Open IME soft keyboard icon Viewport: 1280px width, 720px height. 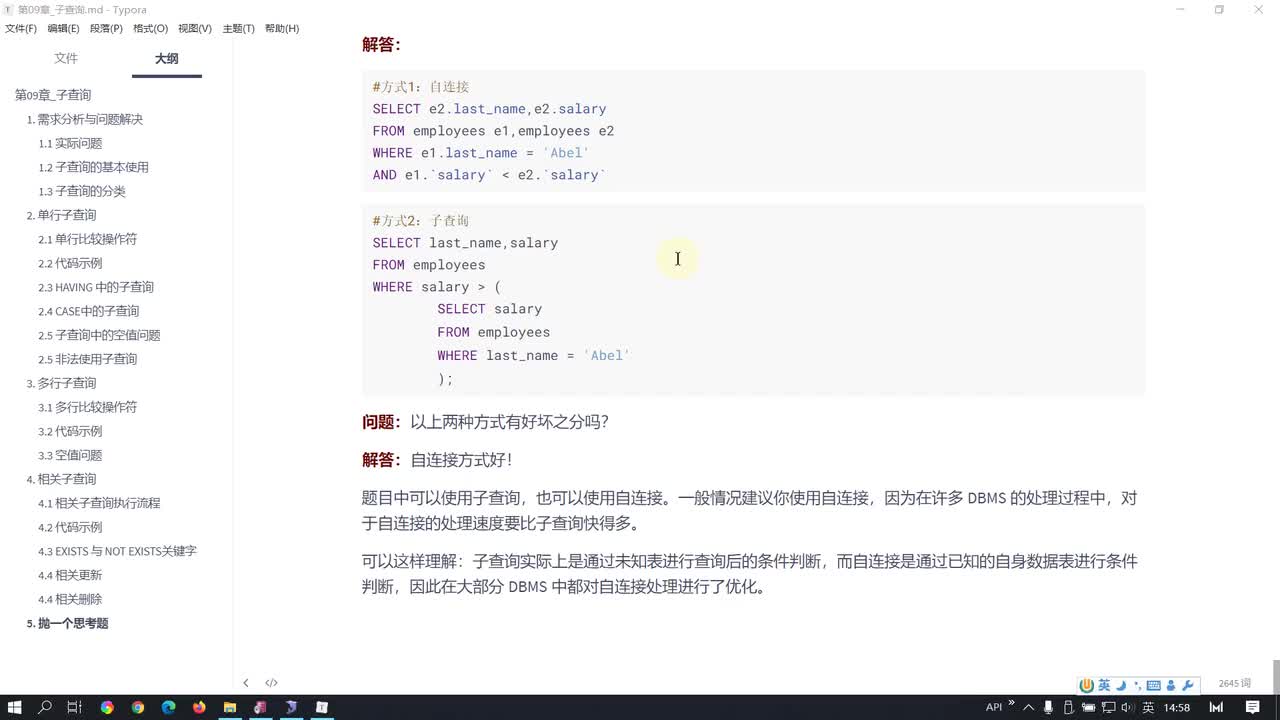pyautogui.click(x=1153, y=685)
